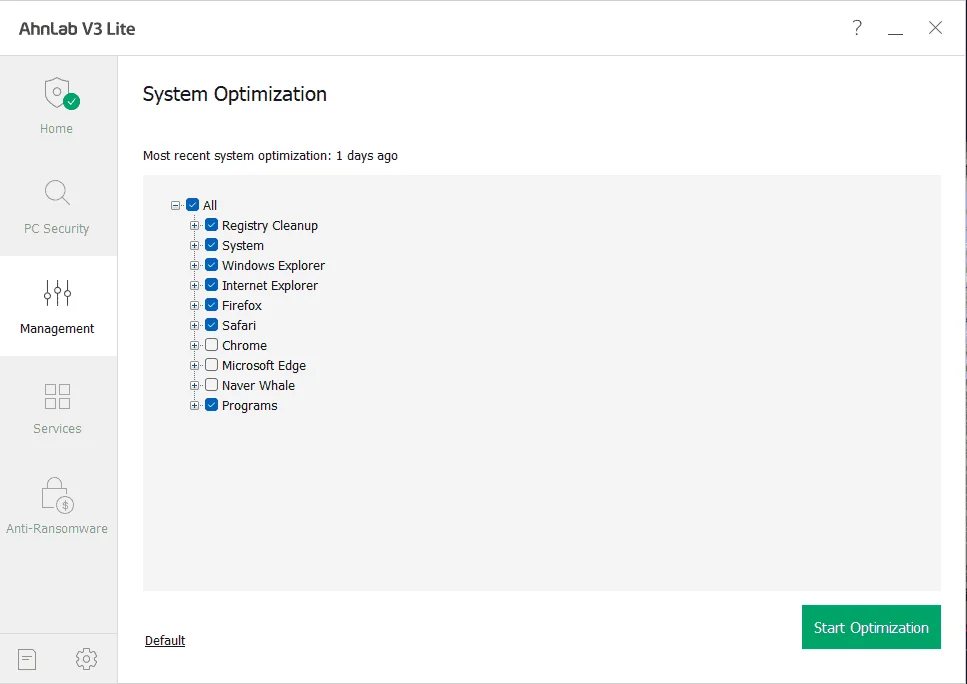The height and width of the screenshot is (684, 967).
Task: Click the Default link
Action: (165, 640)
